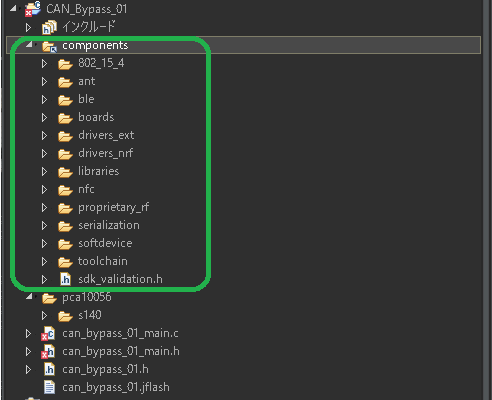The image size is (492, 400).
Task: Click the can_bypass_01_main.c file icon with error
Action: (x=48, y=333)
